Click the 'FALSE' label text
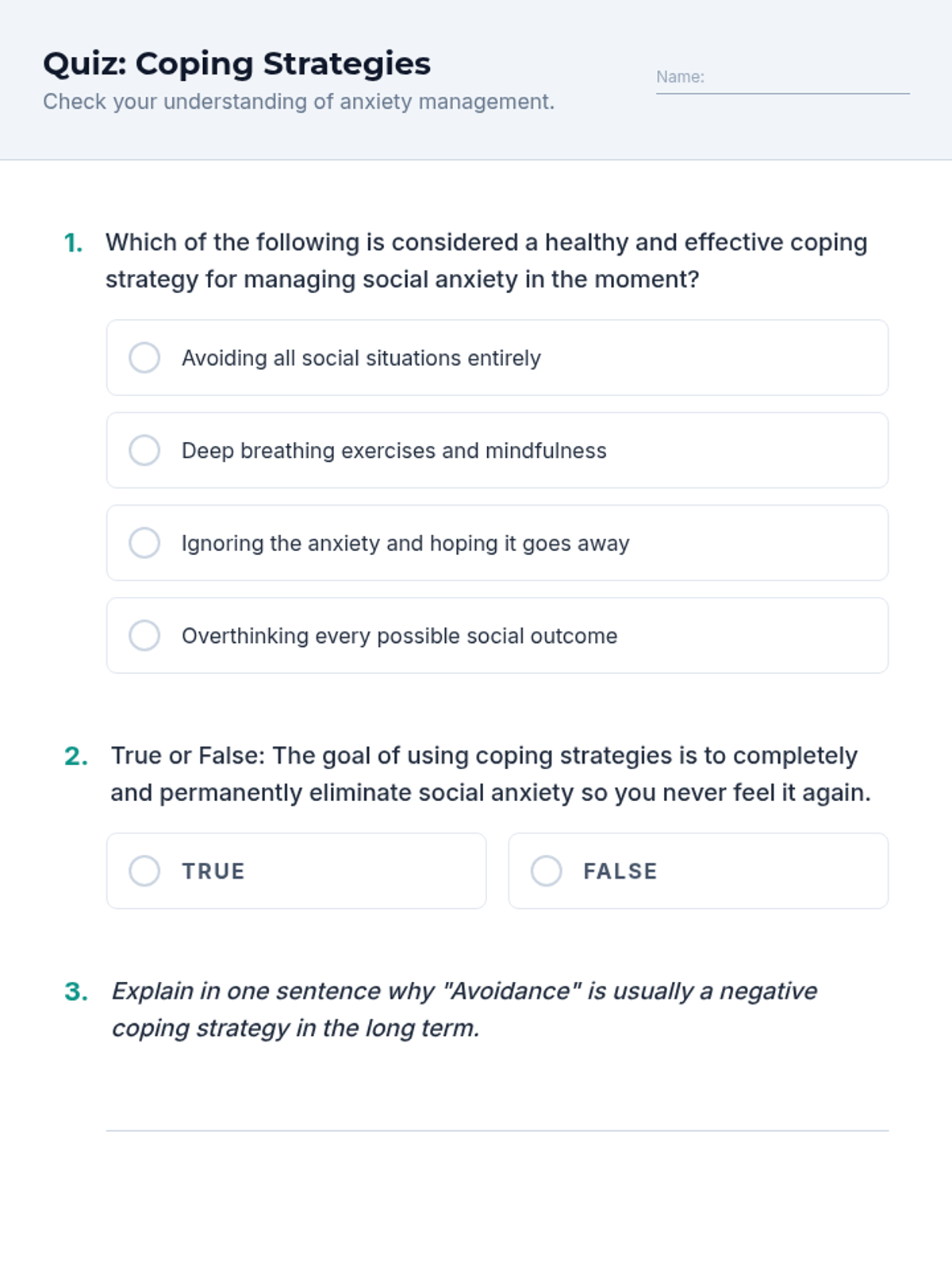The image size is (952, 1270). (x=620, y=872)
